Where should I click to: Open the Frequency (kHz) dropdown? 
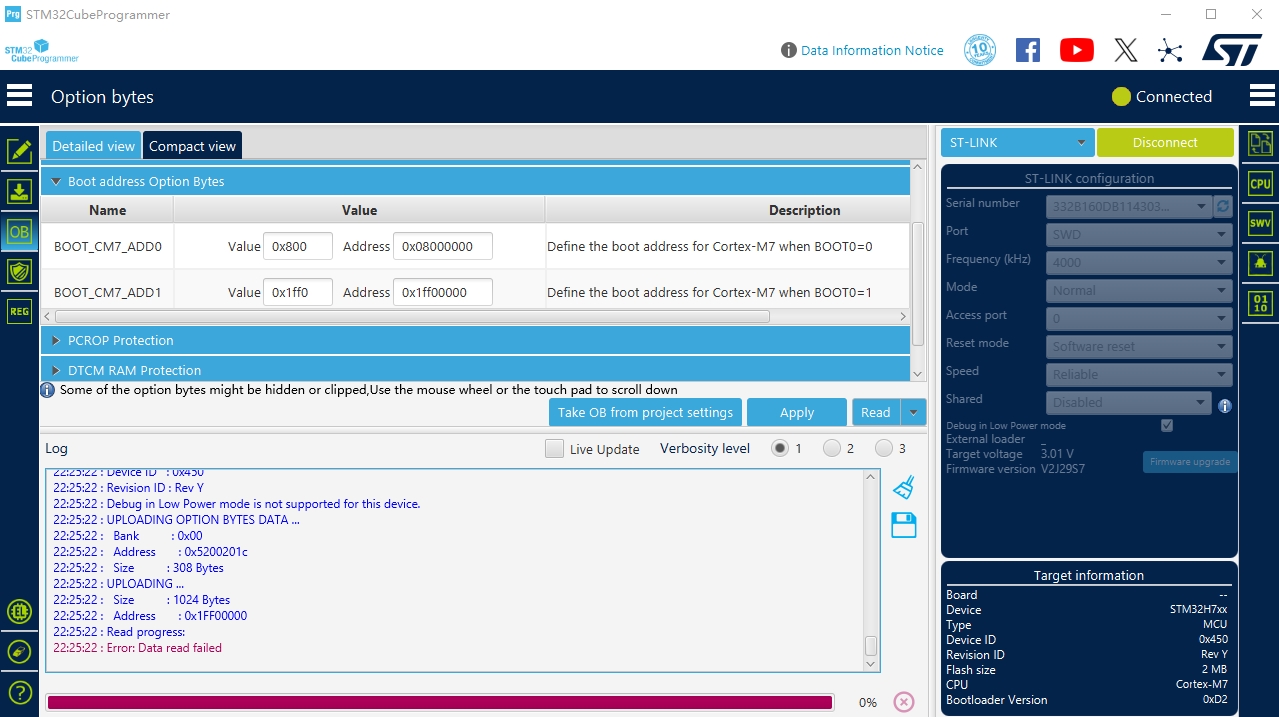pos(1139,263)
